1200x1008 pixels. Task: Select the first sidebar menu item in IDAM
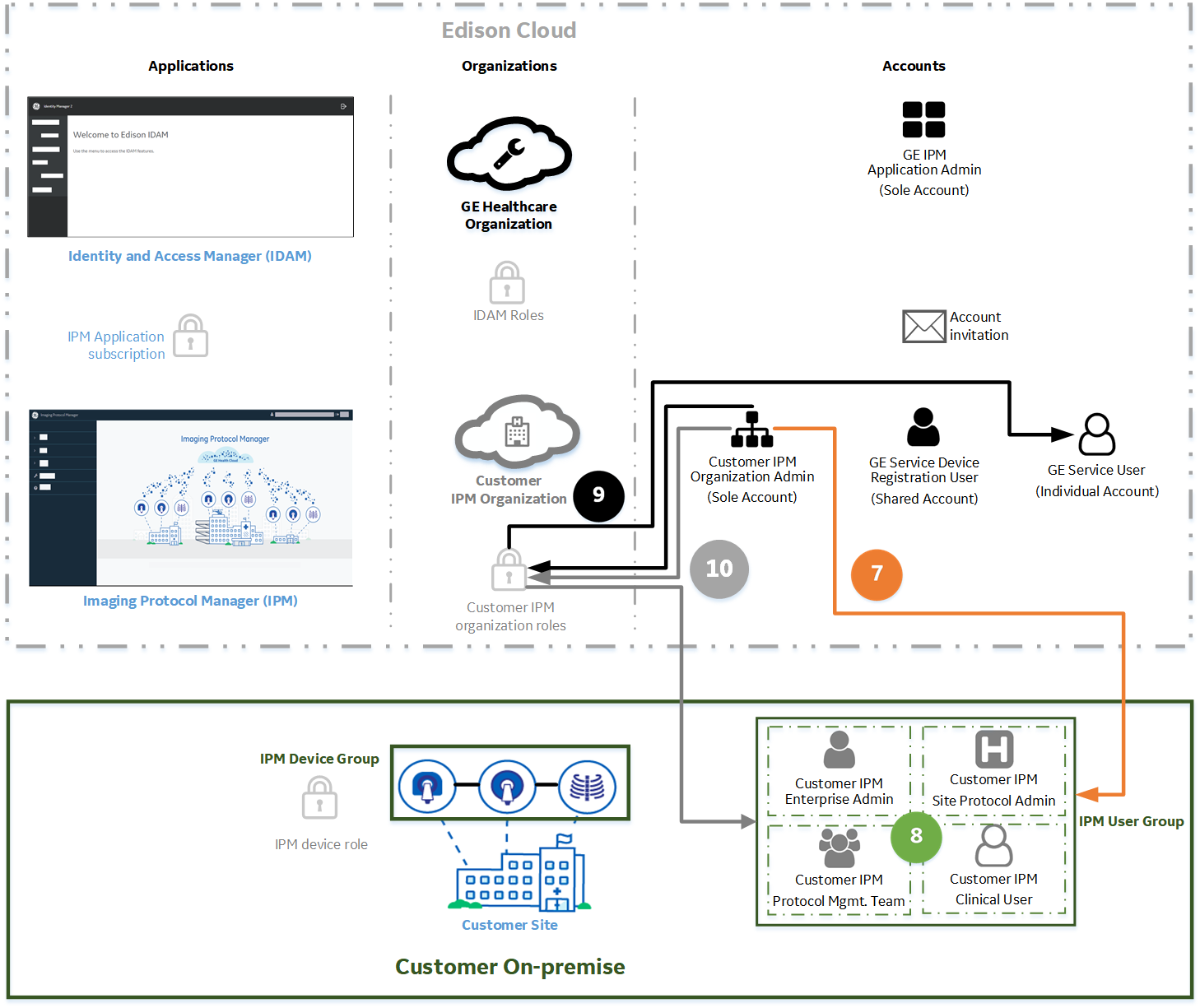pyautogui.click(x=47, y=123)
